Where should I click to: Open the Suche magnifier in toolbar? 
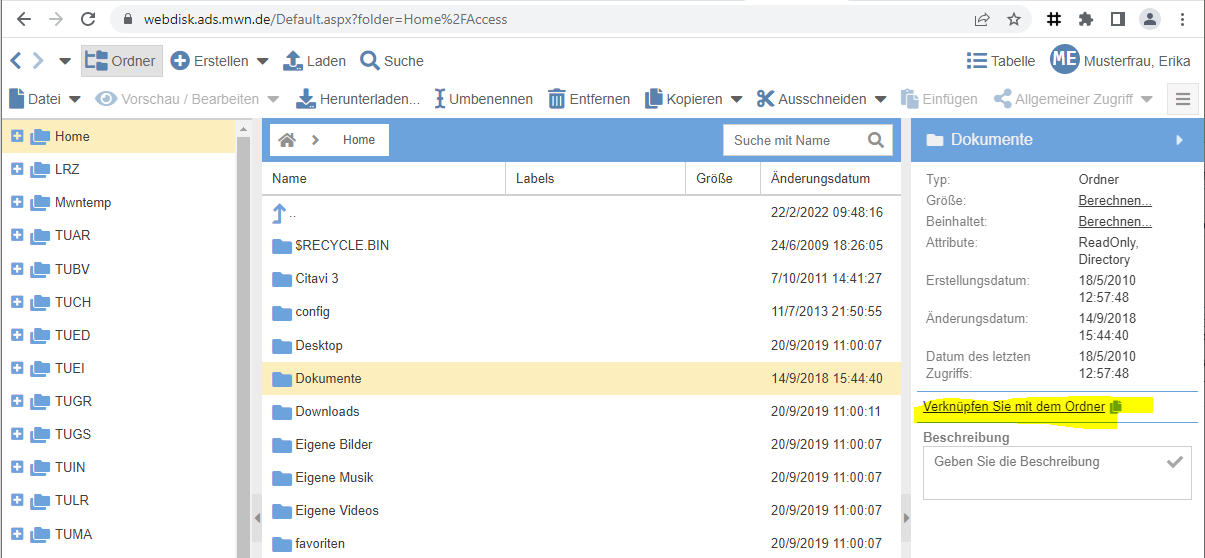pos(370,61)
